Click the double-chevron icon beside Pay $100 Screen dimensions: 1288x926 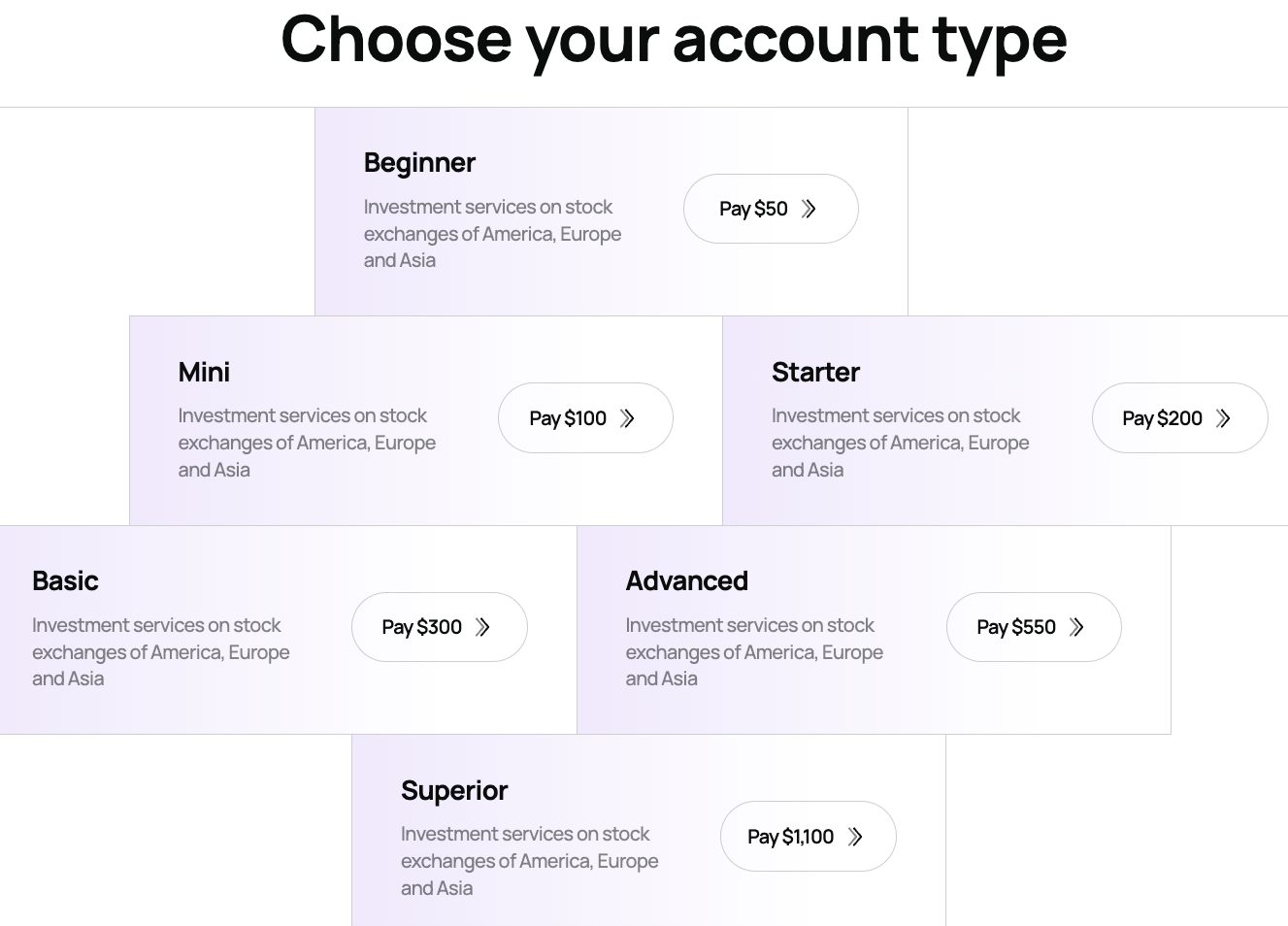pyautogui.click(x=627, y=418)
